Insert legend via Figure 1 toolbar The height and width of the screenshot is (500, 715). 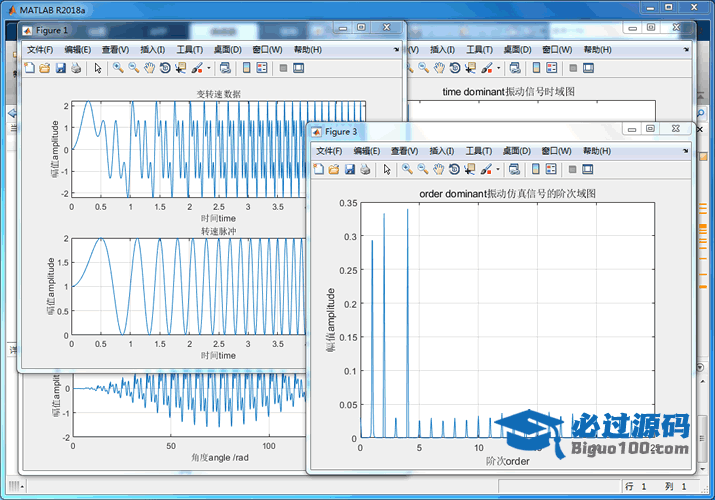coord(262,68)
